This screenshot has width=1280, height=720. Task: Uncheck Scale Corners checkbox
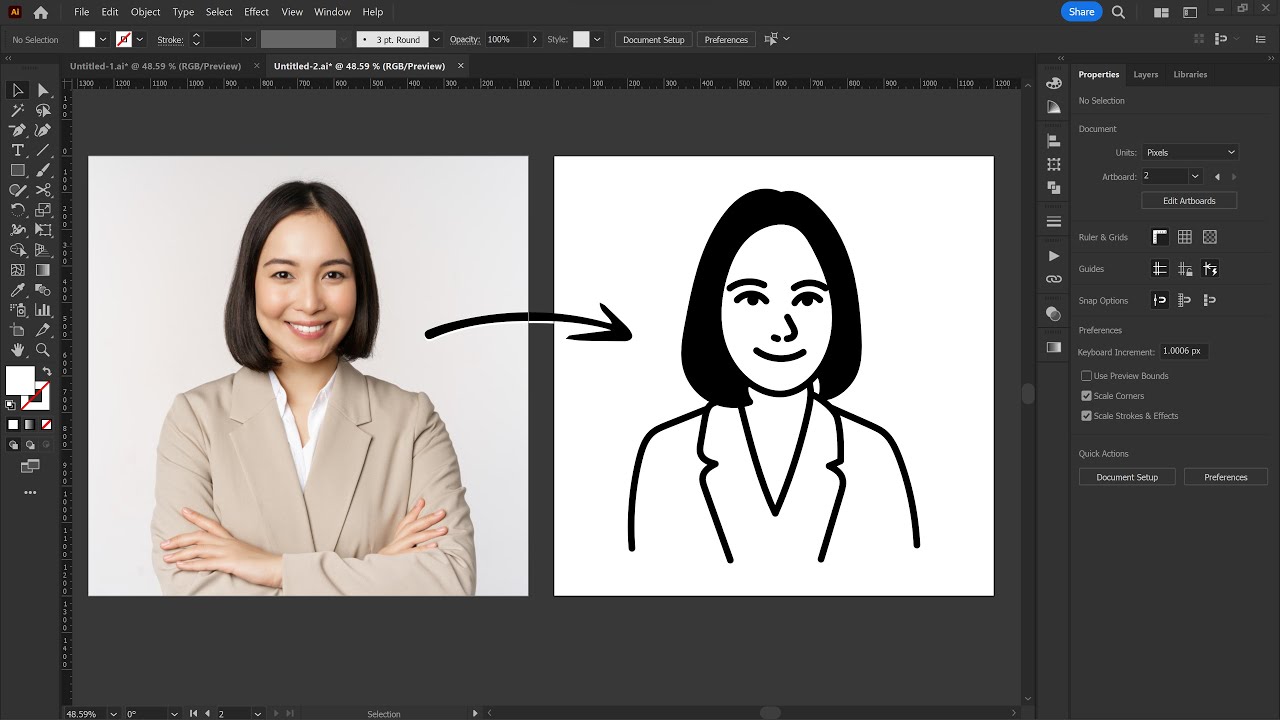click(1086, 396)
